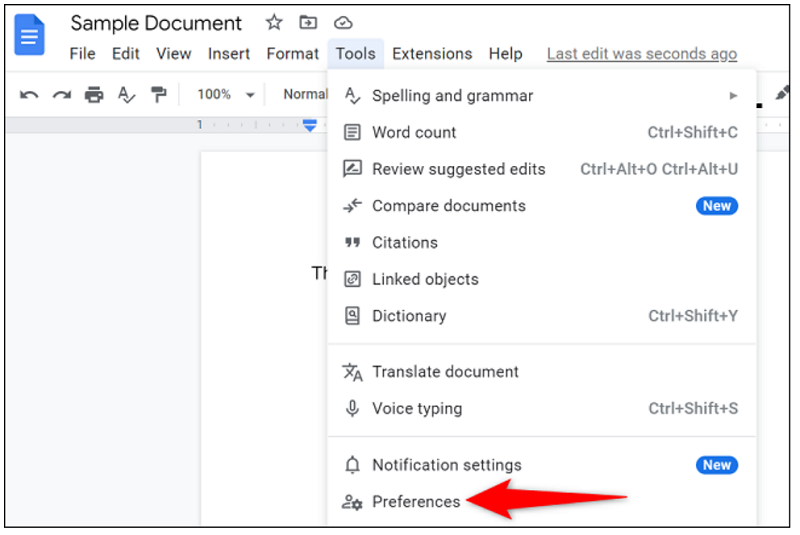800x535 pixels.
Task: Click the Print icon
Action: click(94, 95)
